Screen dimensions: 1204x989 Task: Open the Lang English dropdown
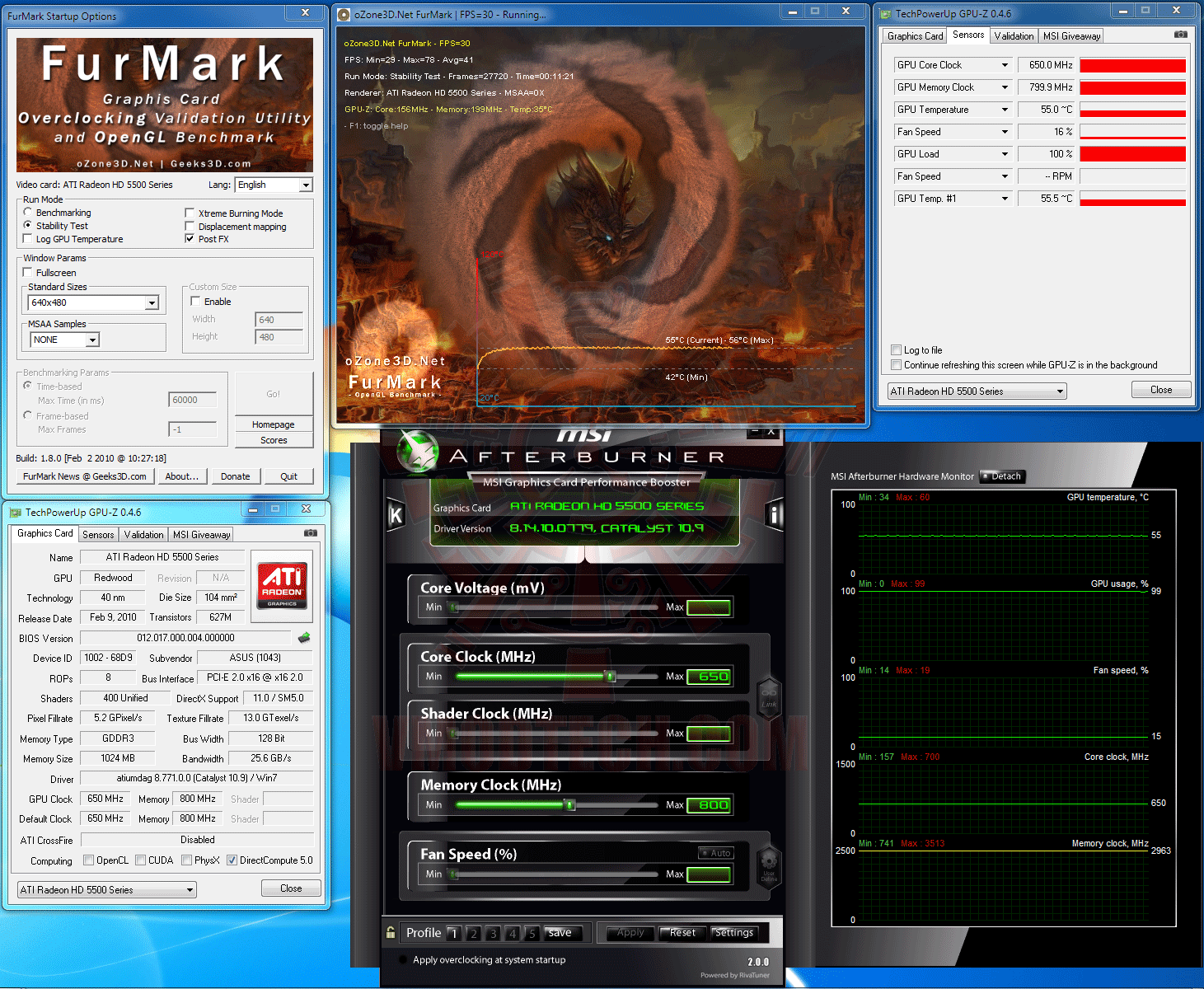pyautogui.click(x=306, y=185)
